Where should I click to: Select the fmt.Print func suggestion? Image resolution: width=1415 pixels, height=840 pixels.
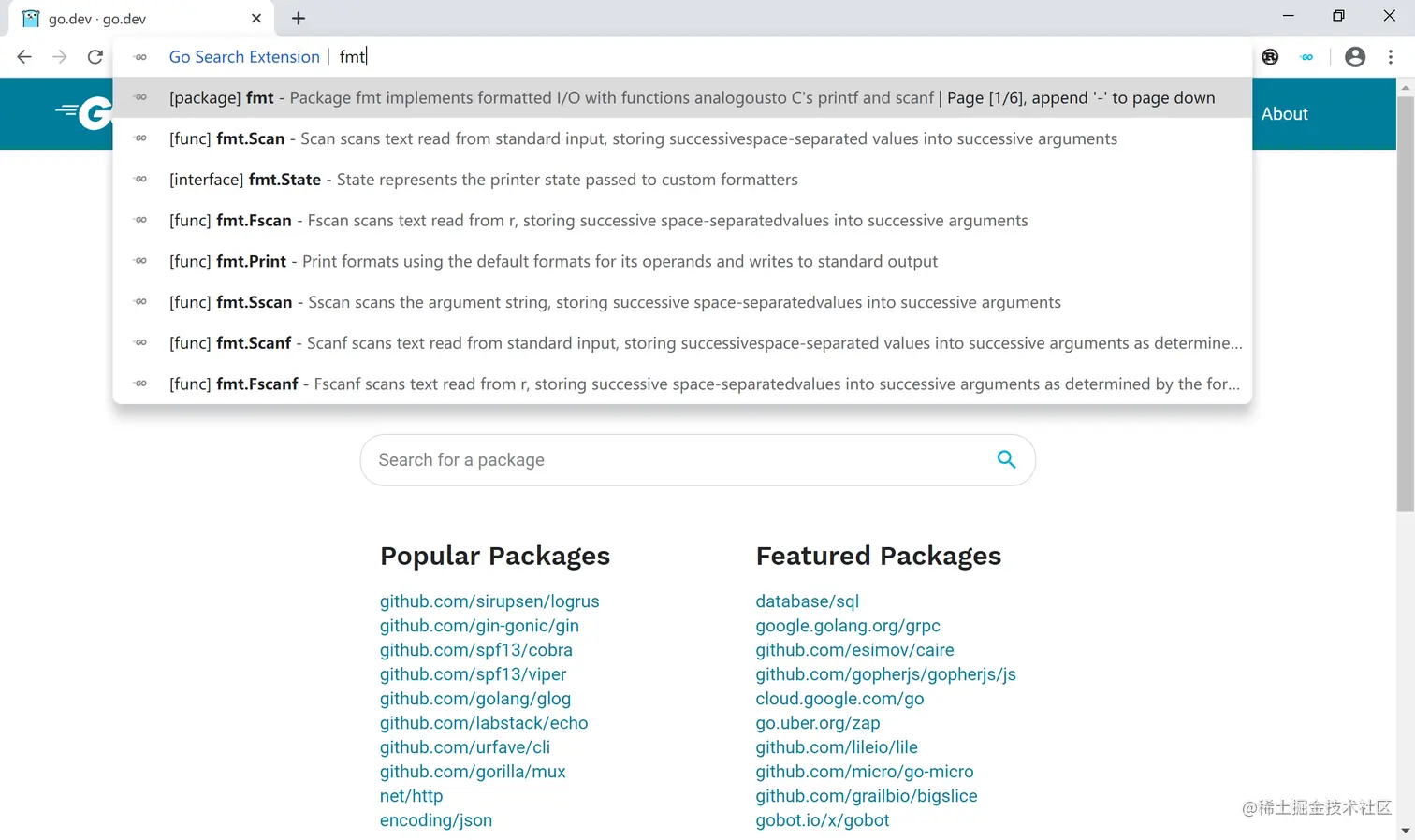click(x=682, y=262)
